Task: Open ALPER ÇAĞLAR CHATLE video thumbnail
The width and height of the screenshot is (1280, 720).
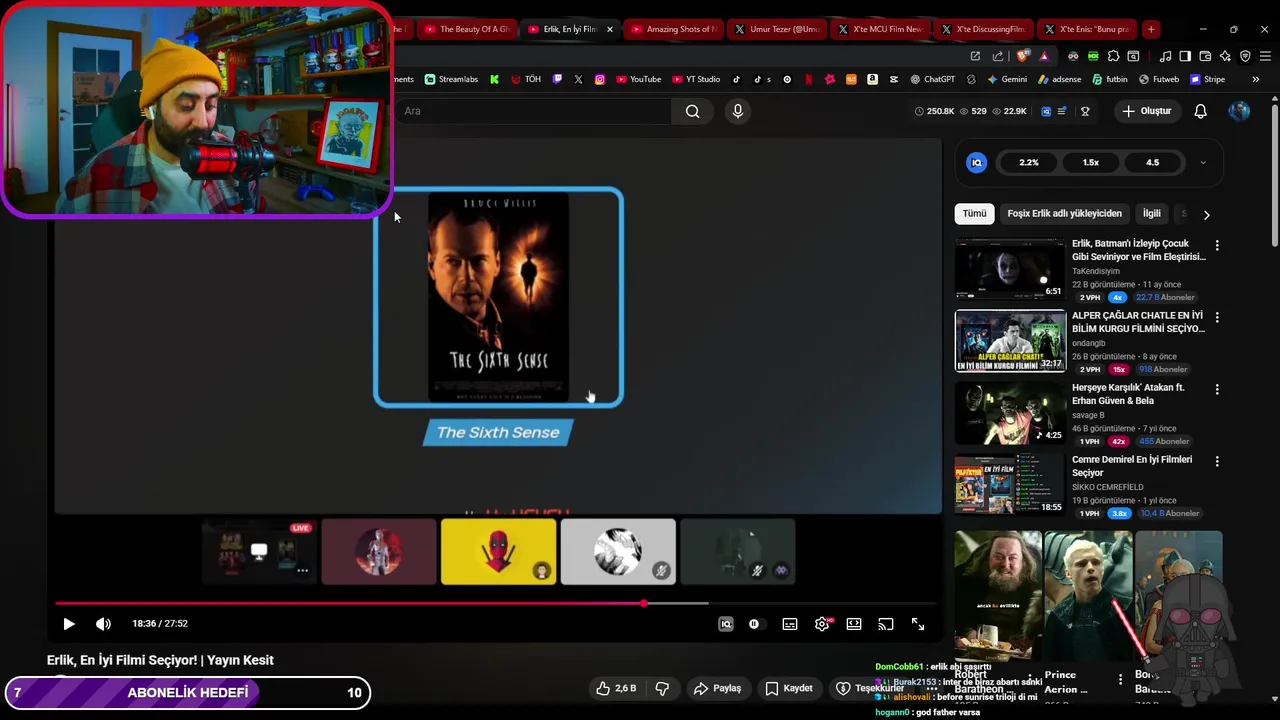Action: tap(1010, 341)
